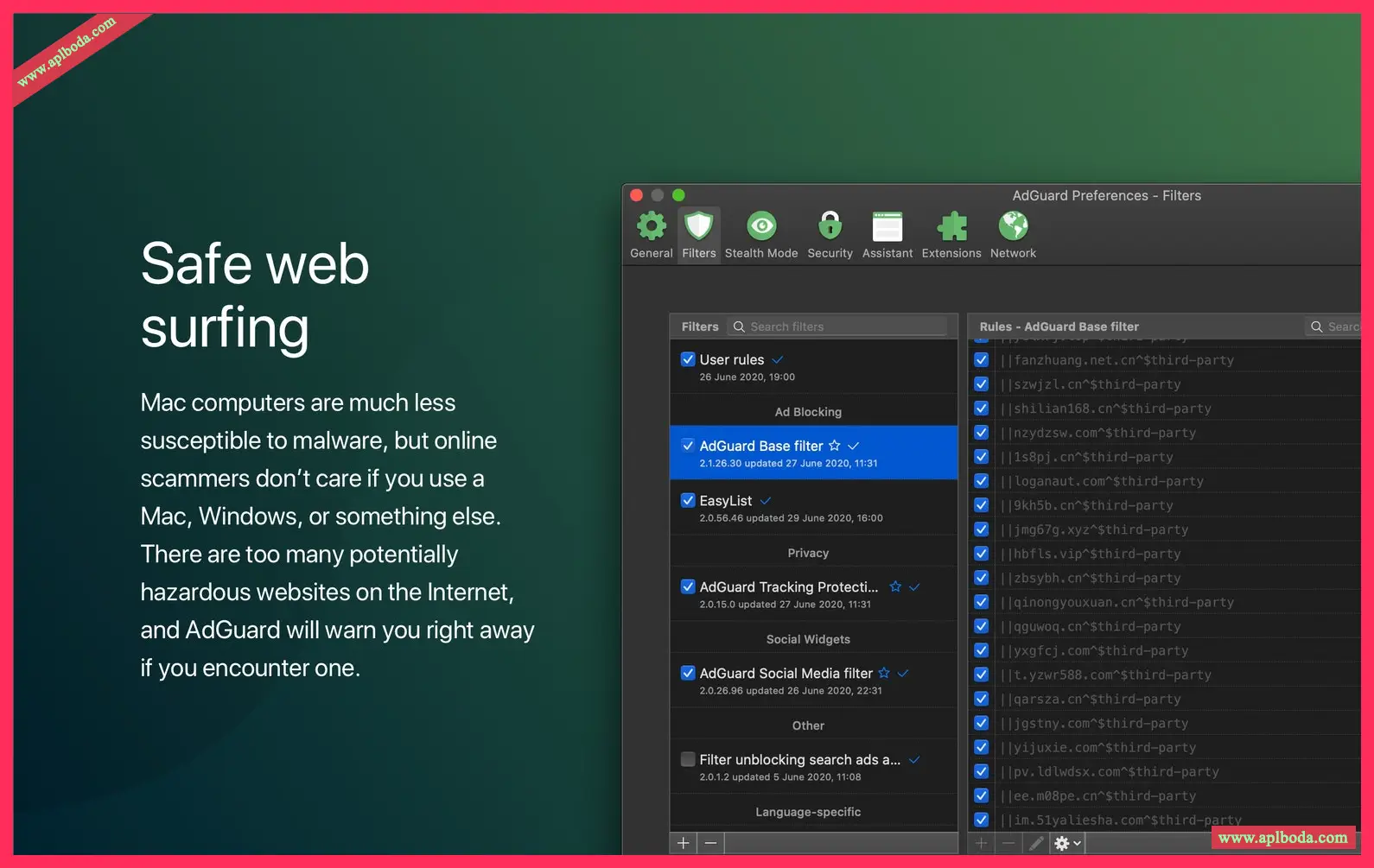Toggle the AdGuard Tracking Protection checkbox
Screen dimensions: 1374x868
[x=688, y=586]
